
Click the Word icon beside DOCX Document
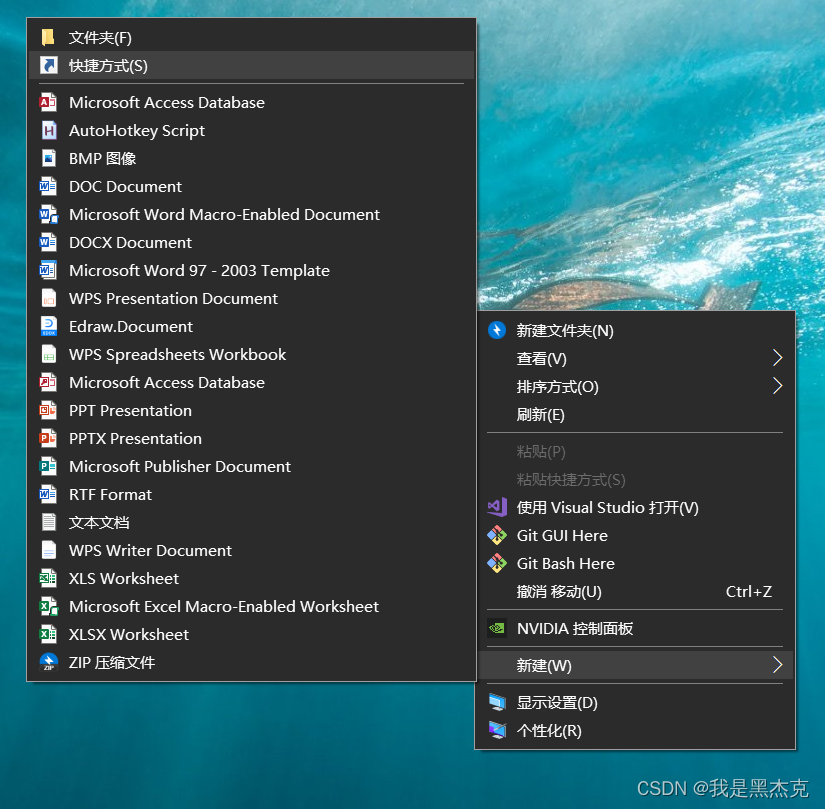pyautogui.click(x=48, y=242)
